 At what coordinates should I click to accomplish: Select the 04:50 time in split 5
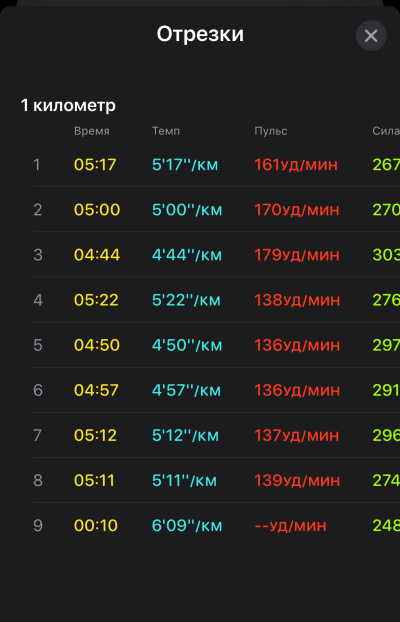click(97, 345)
